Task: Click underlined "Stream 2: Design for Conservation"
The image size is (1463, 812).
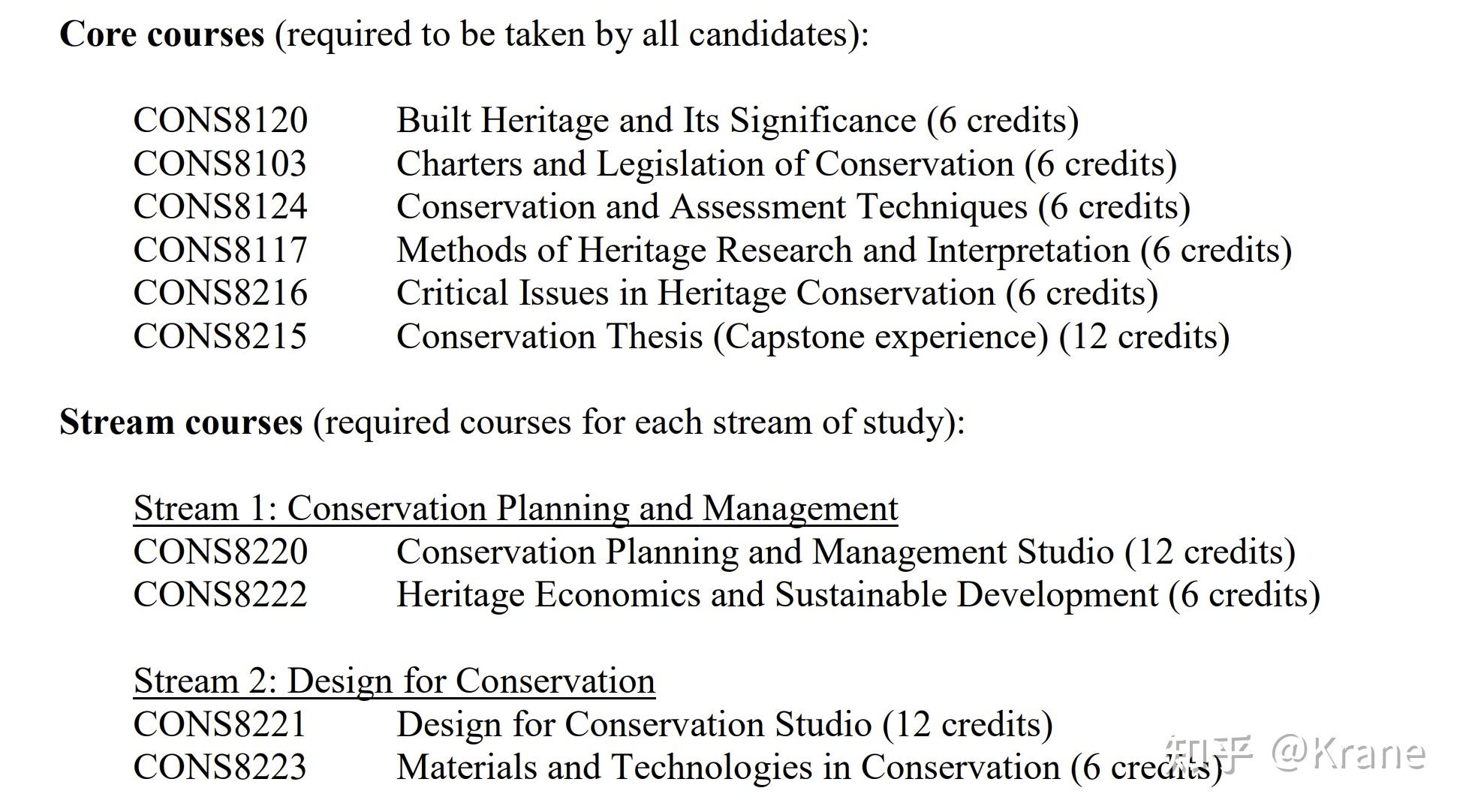Action: 394,681
